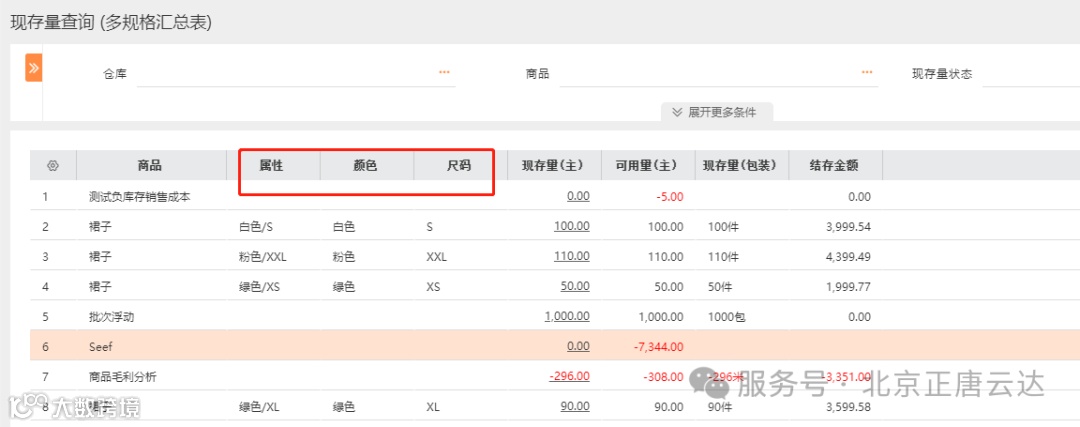Click balance amount 4,399.49

(x=848, y=257)
